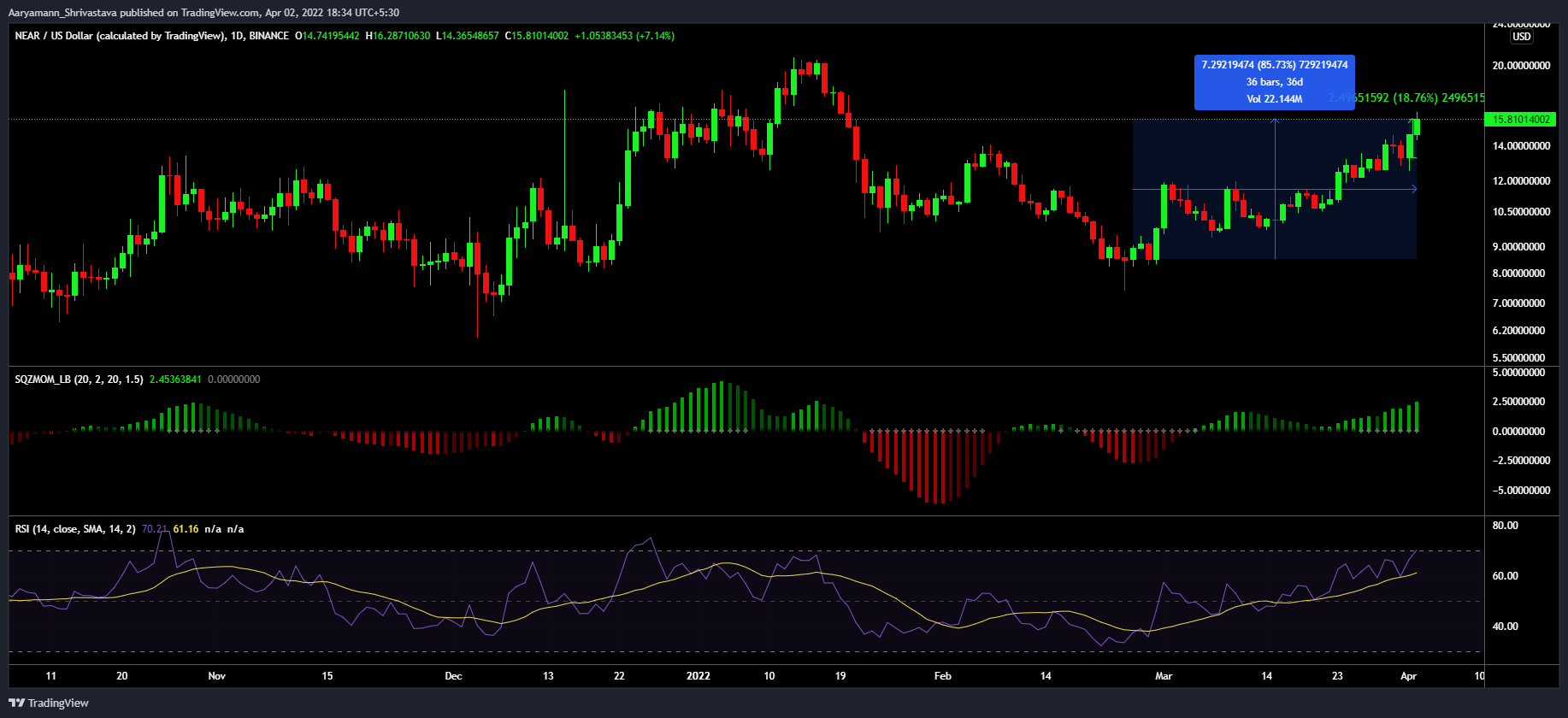Image resolution: width=1568 pixels, height=718 pixels.
Task: Open the USD currency selector
Action: [x=1521, y=37]
